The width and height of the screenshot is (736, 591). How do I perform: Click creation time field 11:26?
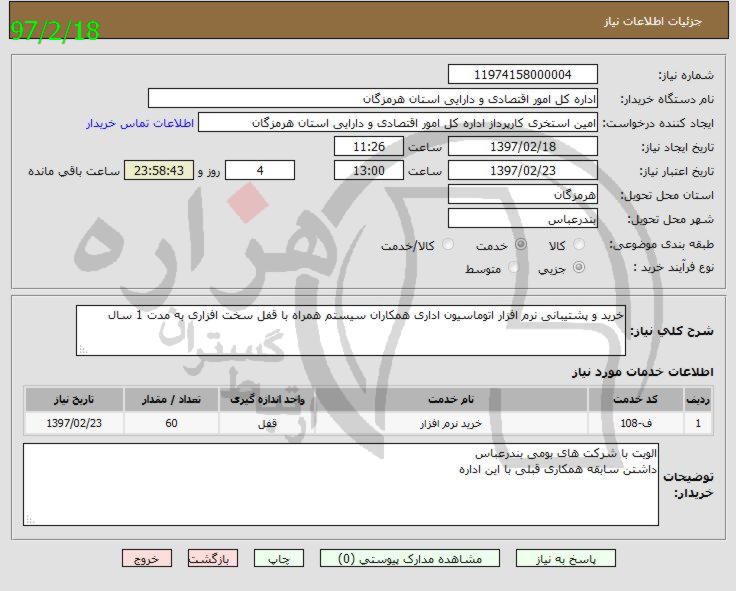[x=369, y=146]
